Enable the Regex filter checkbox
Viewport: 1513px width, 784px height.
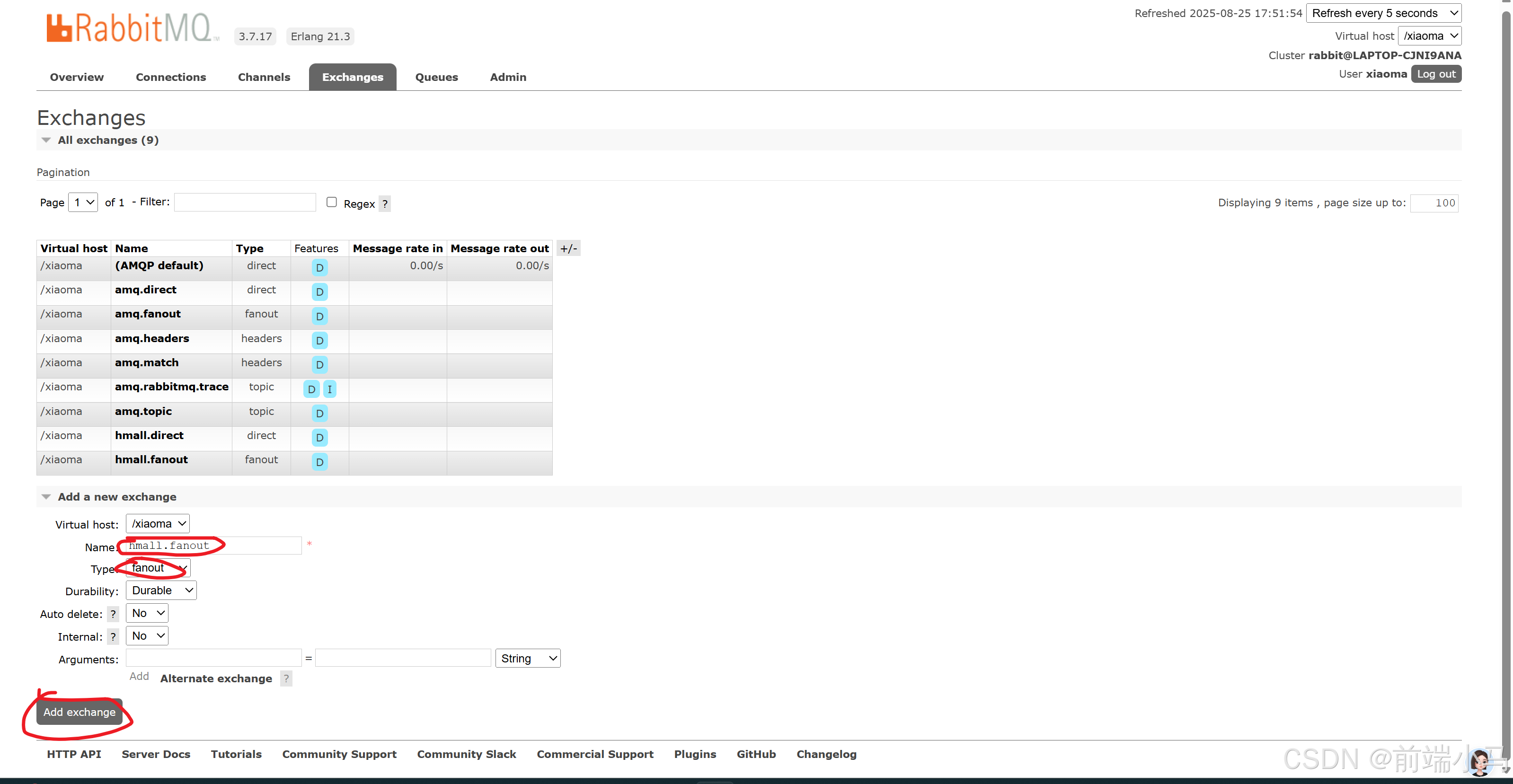point(332,202)
